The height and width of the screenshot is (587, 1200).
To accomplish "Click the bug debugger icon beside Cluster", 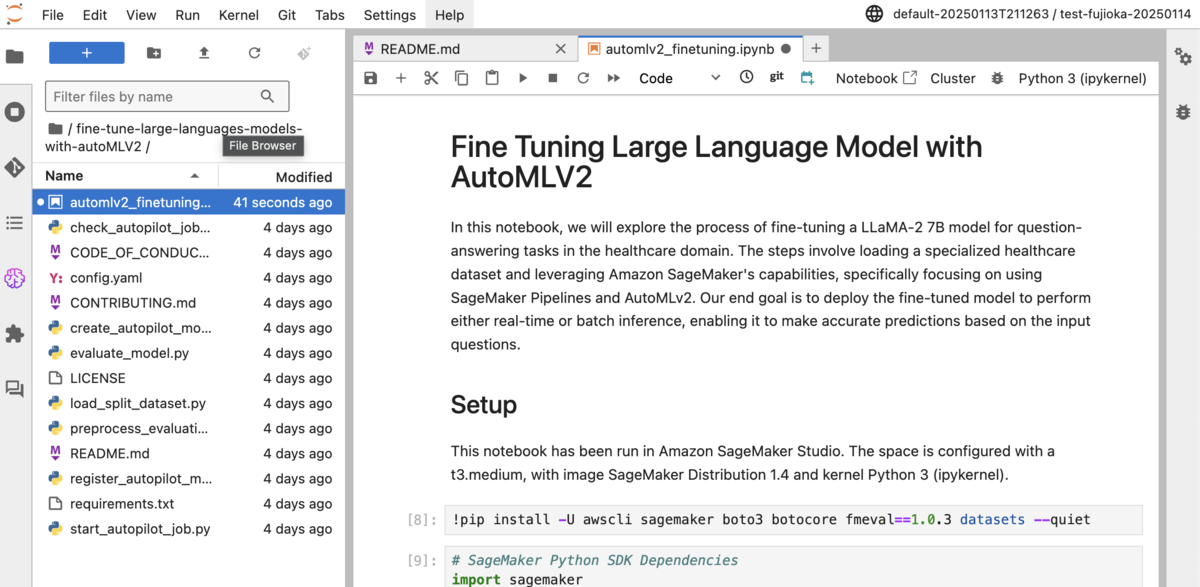I will 997,78.
